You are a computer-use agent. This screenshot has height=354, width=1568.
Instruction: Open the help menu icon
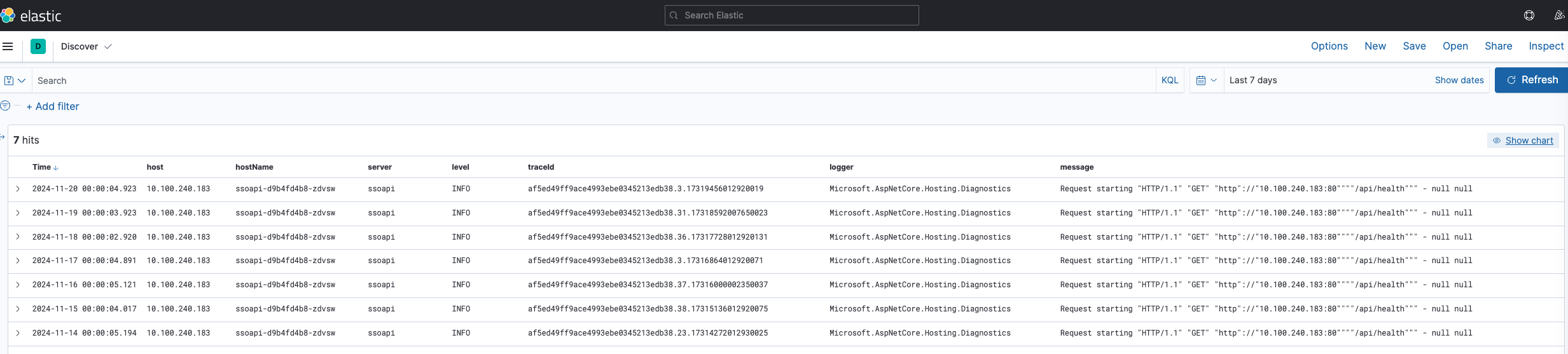click(x=1529, y=15)
